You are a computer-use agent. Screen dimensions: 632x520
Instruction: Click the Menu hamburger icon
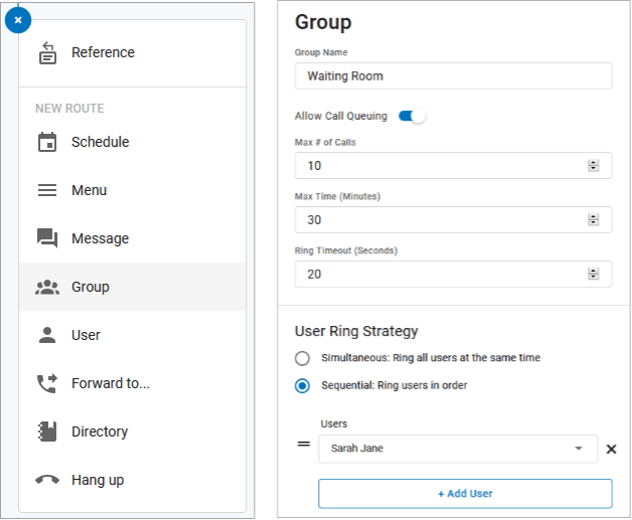click(47, 190)
